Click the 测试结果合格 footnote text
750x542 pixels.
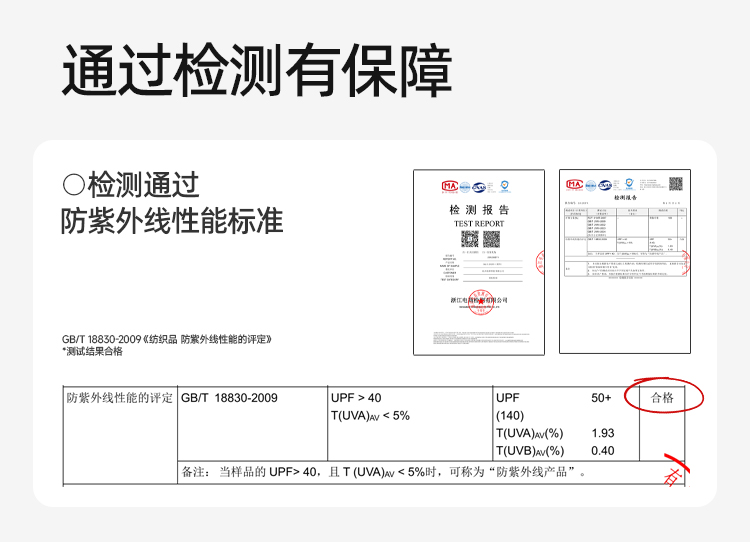tap(95, 352)
